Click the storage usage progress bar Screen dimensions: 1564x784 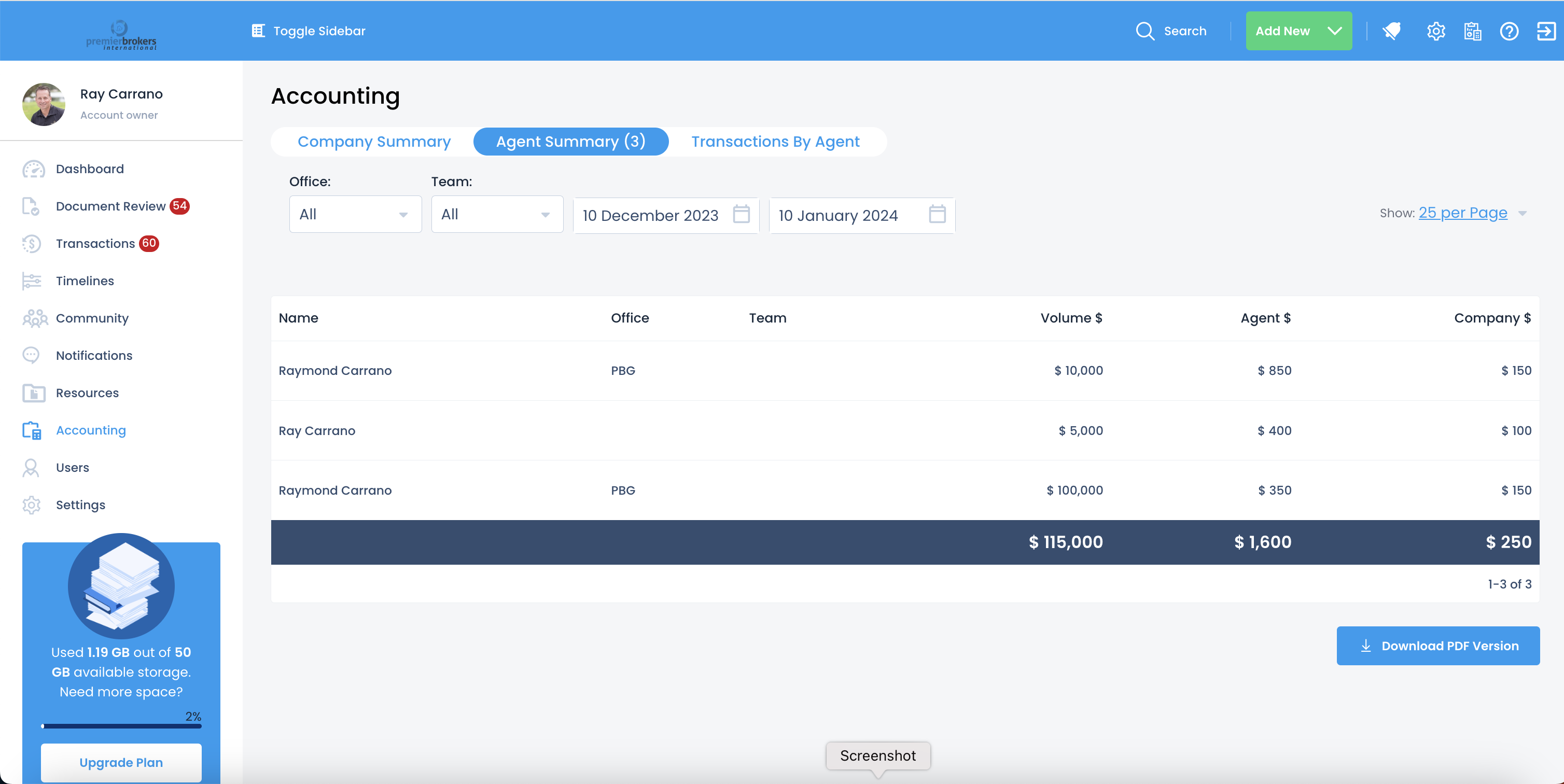coord(121,726)
